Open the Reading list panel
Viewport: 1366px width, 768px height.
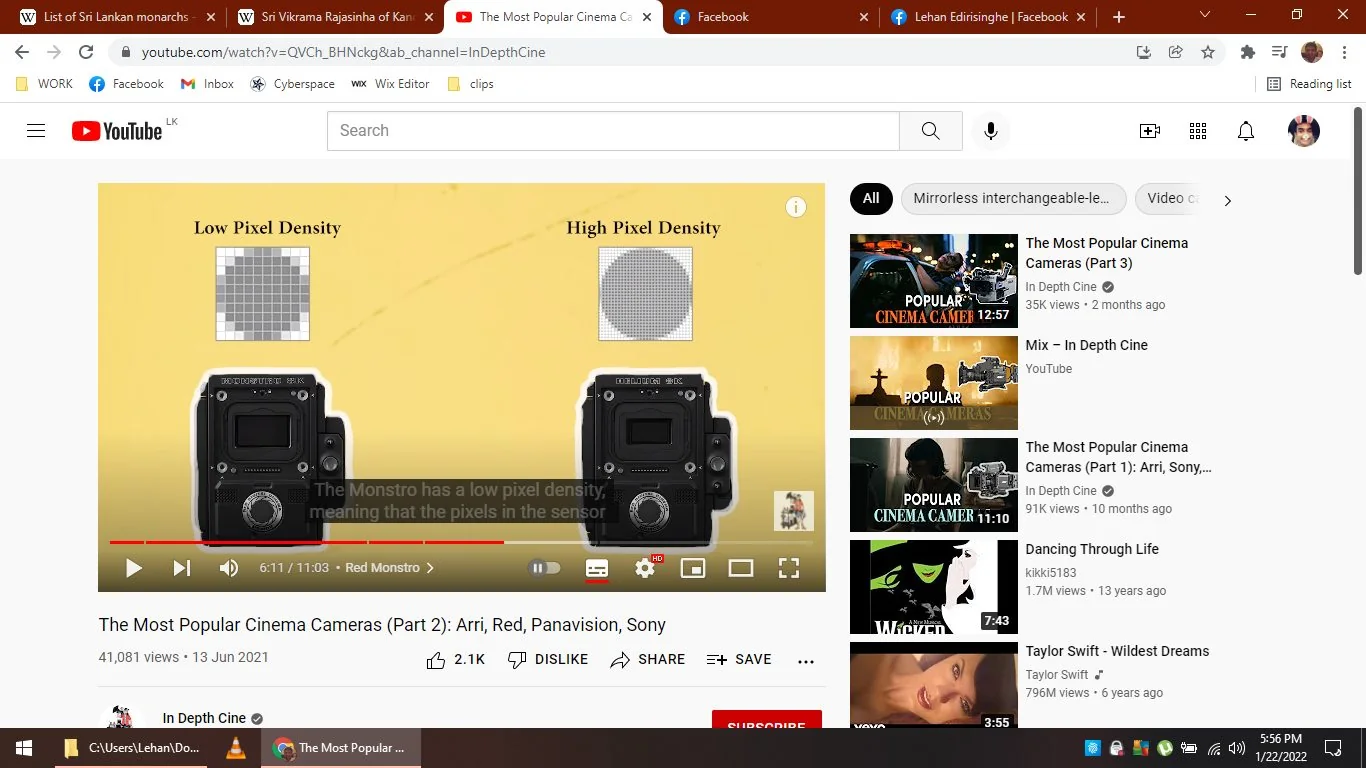pos(1309,84)
